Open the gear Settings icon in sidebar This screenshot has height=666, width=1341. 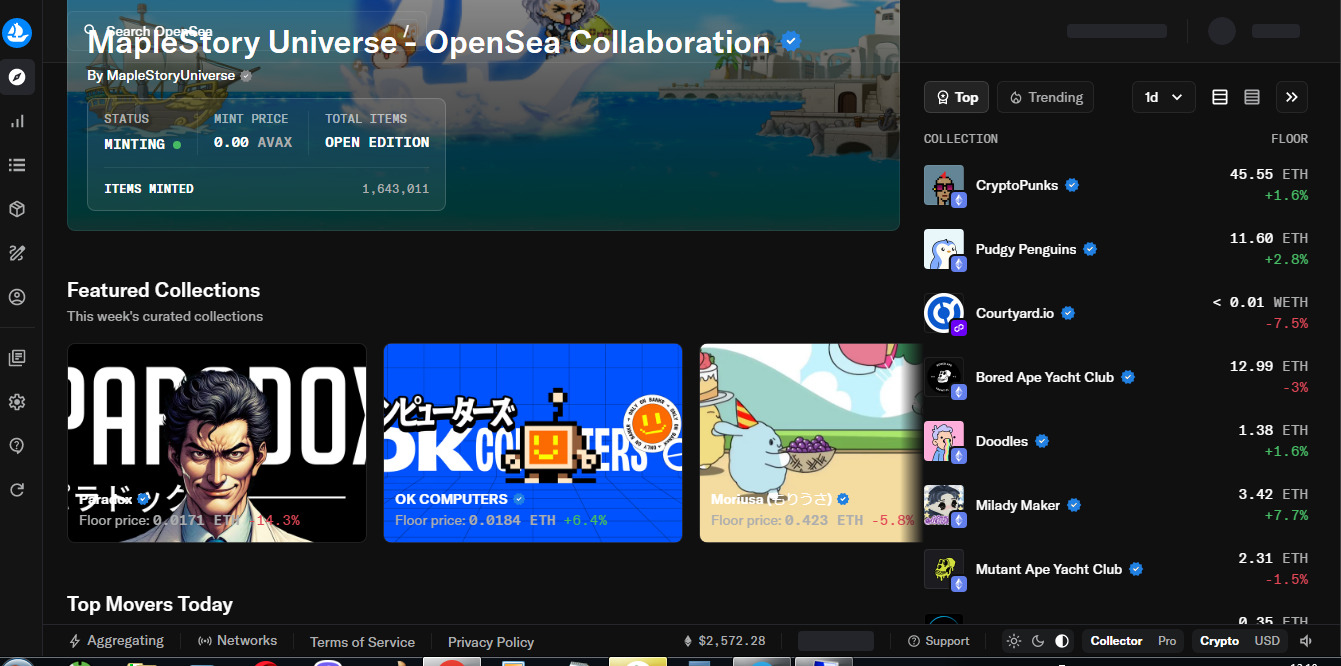[17, 401]
